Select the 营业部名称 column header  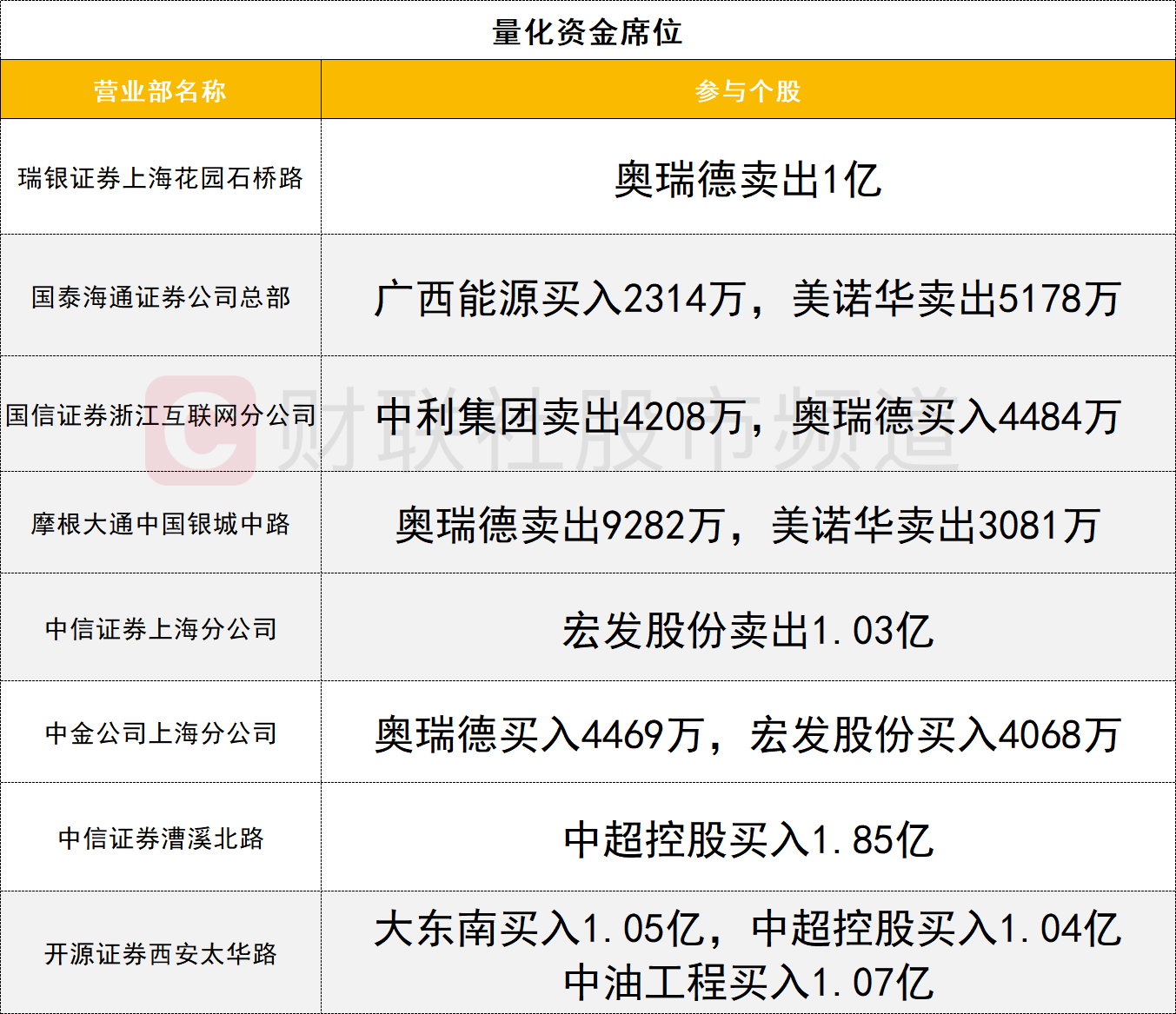tap(160, 90)
